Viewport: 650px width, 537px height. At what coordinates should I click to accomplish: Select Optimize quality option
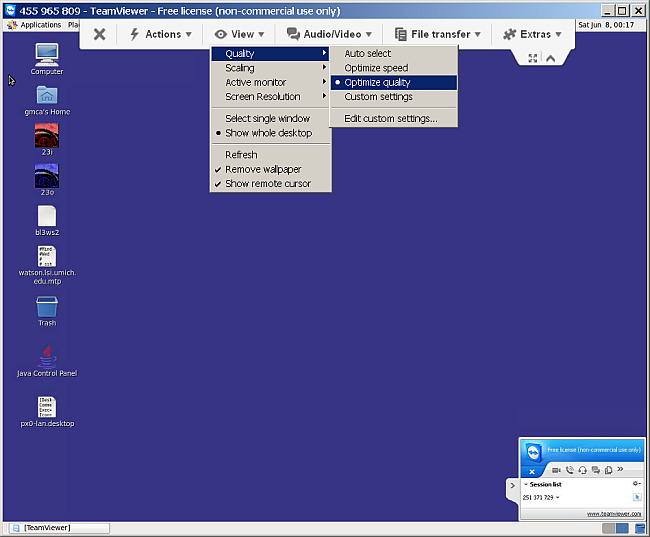tap(394, 83)
